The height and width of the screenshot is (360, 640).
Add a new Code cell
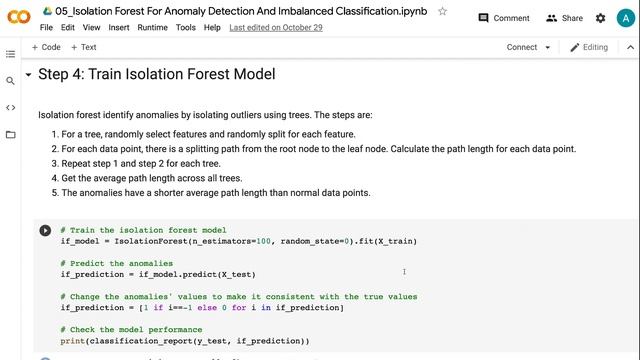pyautogui.click(x=46, y=47)
